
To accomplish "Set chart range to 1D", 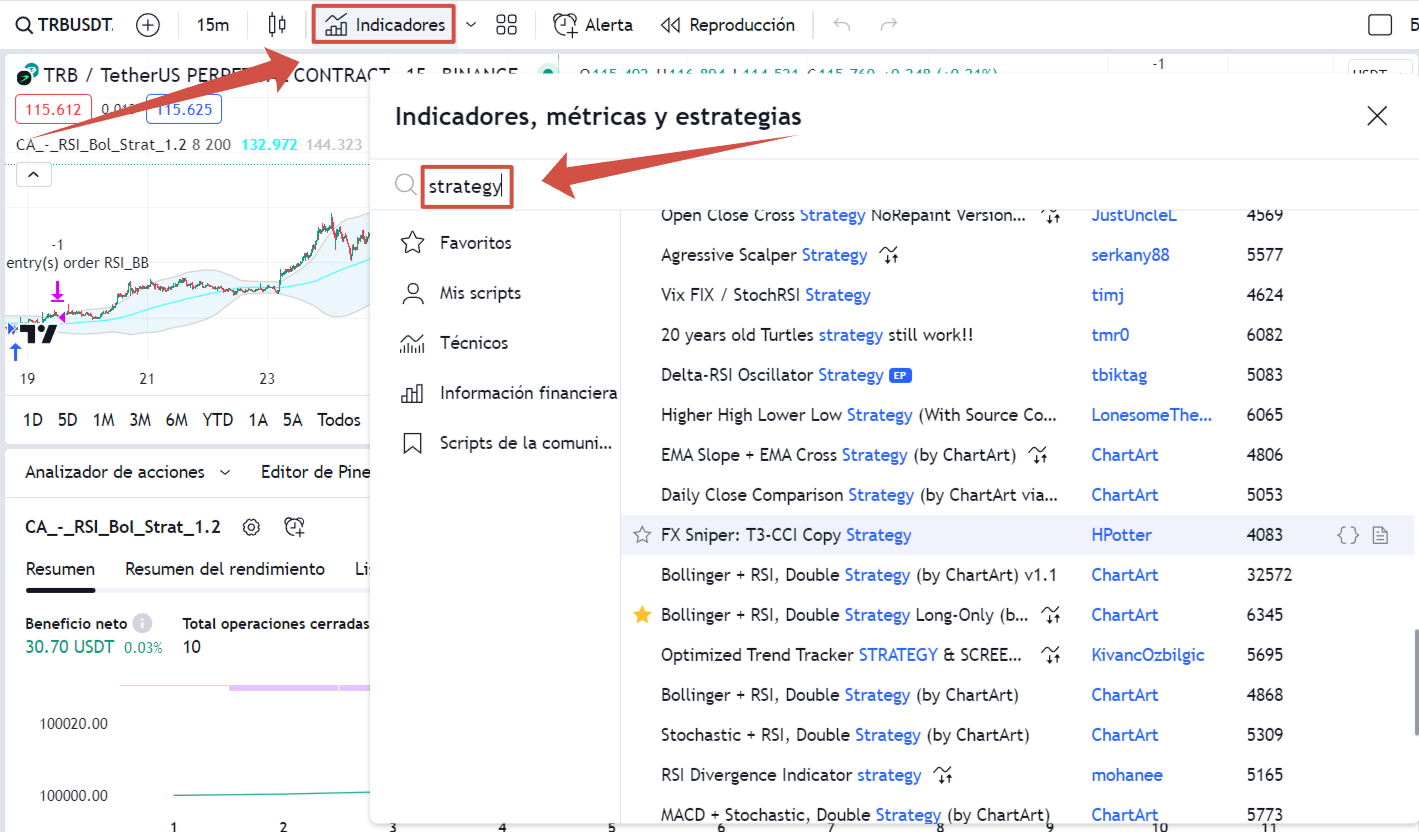I will [x=33, y=420].
